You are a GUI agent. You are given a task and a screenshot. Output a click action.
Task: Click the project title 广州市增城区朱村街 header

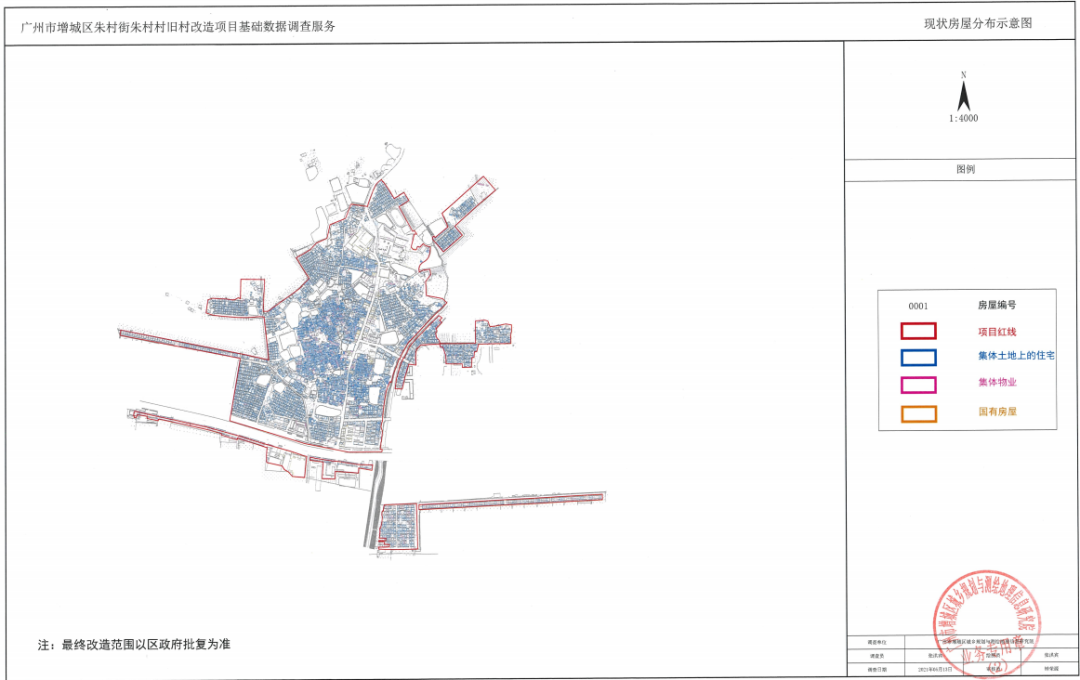(x=178, y=27)
